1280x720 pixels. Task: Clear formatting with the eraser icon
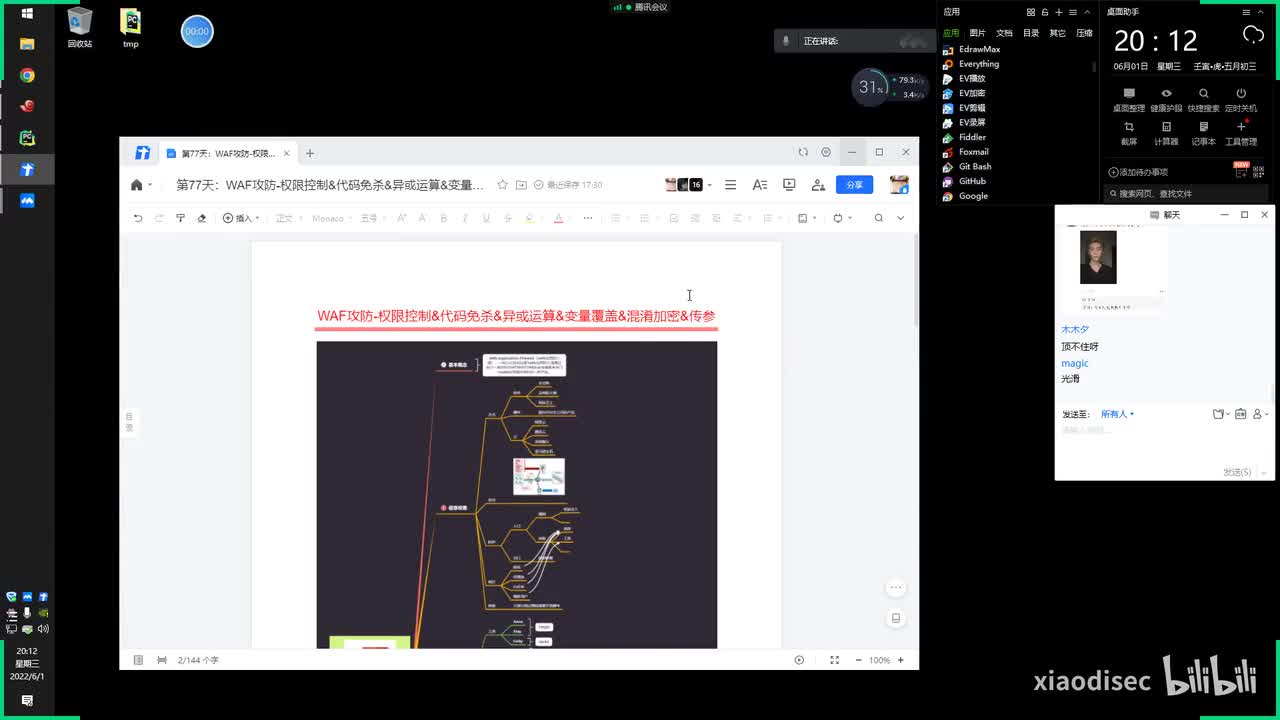click(202, 218)
